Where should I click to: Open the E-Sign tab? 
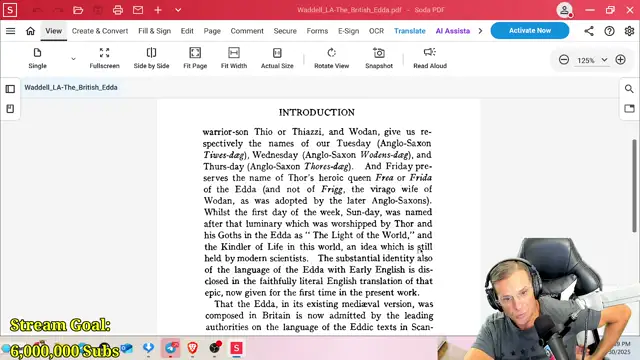[x=349, y=31]
